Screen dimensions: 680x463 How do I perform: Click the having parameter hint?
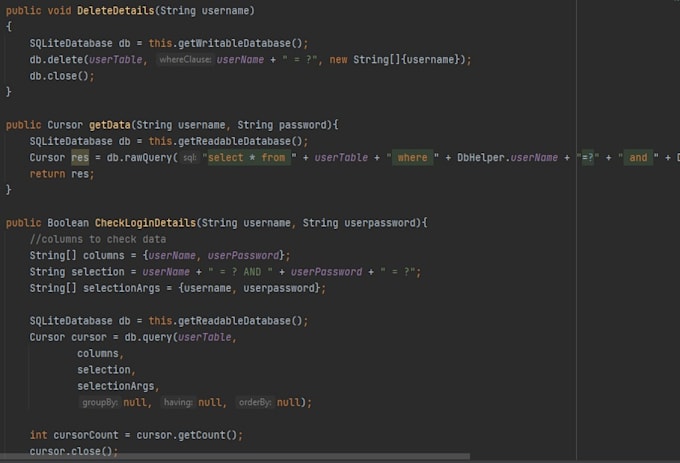pyautogui.click(x=178, y=402)
